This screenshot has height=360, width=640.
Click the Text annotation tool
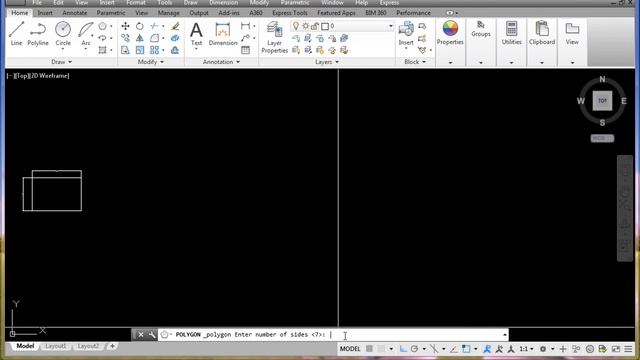(x=196, y=33)
